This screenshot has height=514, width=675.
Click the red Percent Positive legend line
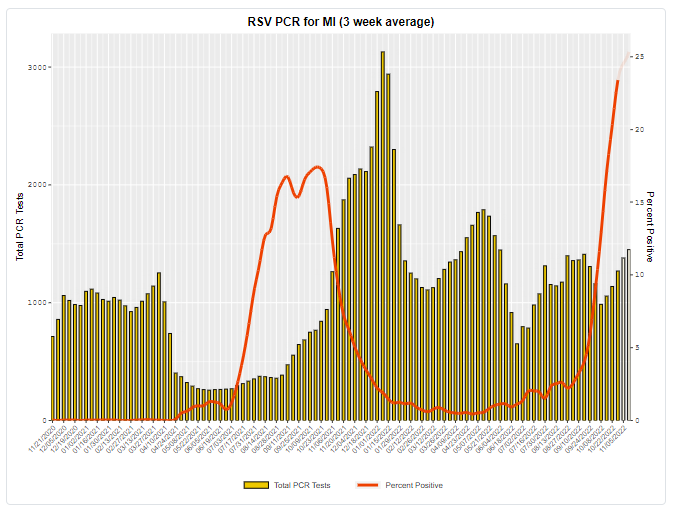click(x=370, y=485)
